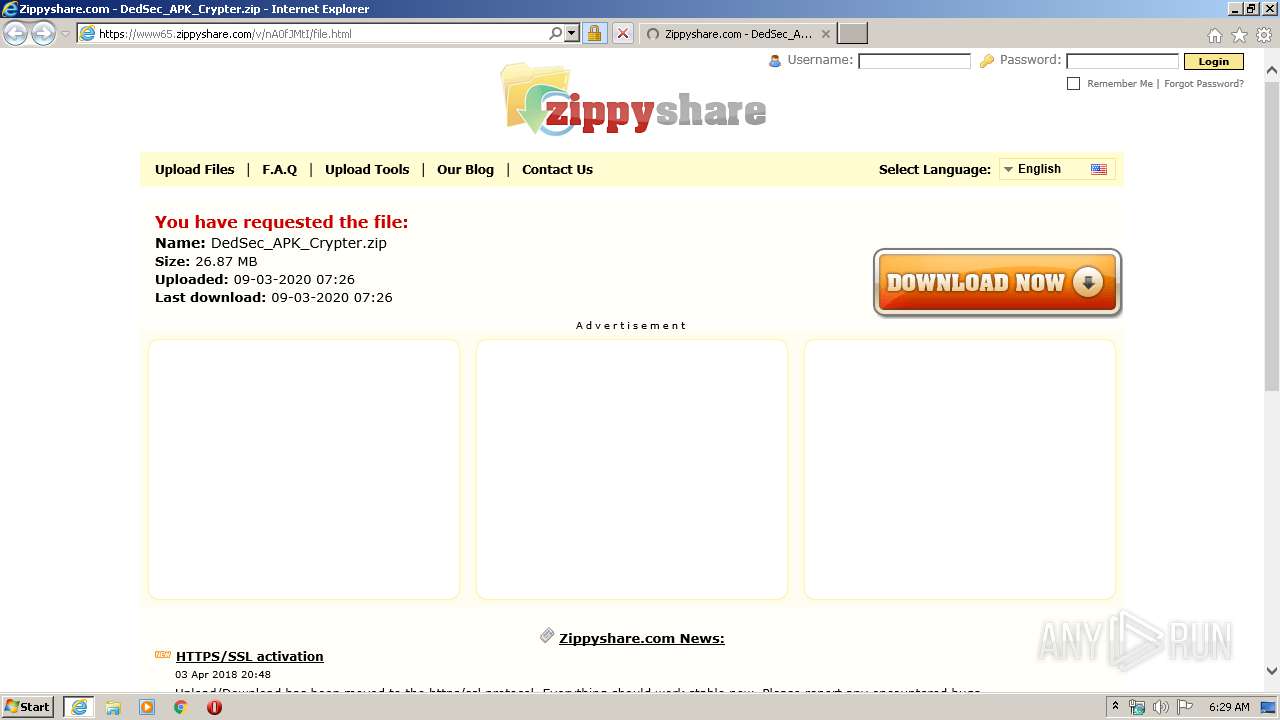
Task: Open the Contact Us menu item
Action: point(557,169)
